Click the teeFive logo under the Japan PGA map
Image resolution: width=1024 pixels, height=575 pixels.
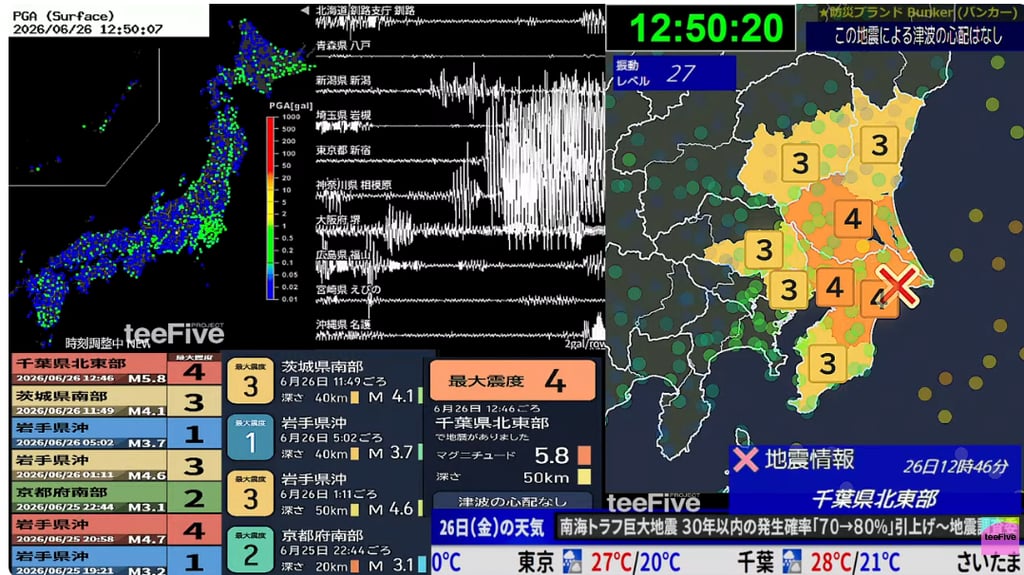[x=174, y=334]
